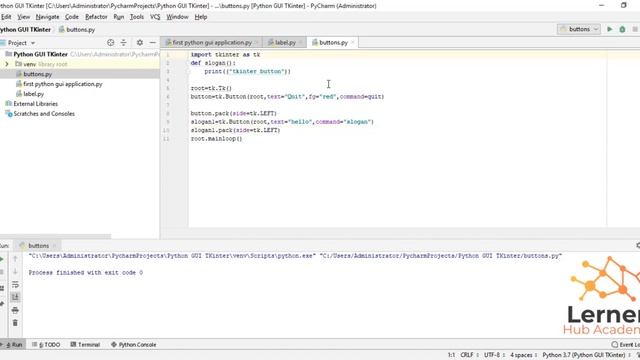Restore the PyCharm window size
Image resolution: width=640 pixels, height=360 pixels.
[x=623, y=5]
